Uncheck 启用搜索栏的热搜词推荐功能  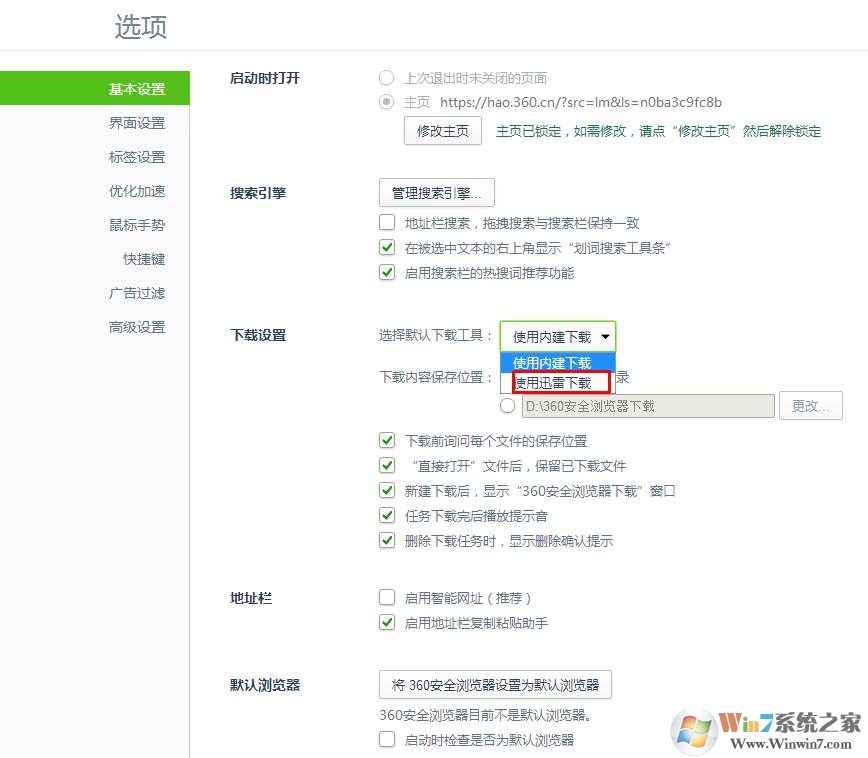pyautogui.click(x=387, y=272)
